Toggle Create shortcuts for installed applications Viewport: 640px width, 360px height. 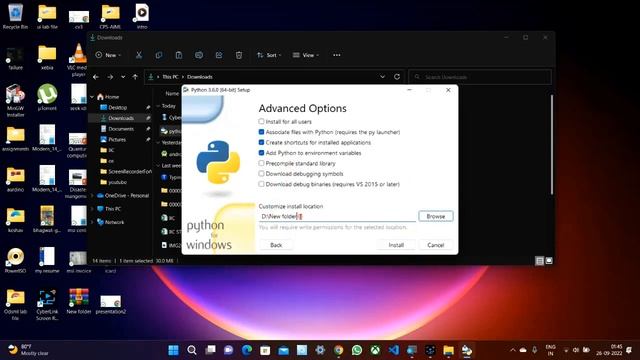pos(261,142)
